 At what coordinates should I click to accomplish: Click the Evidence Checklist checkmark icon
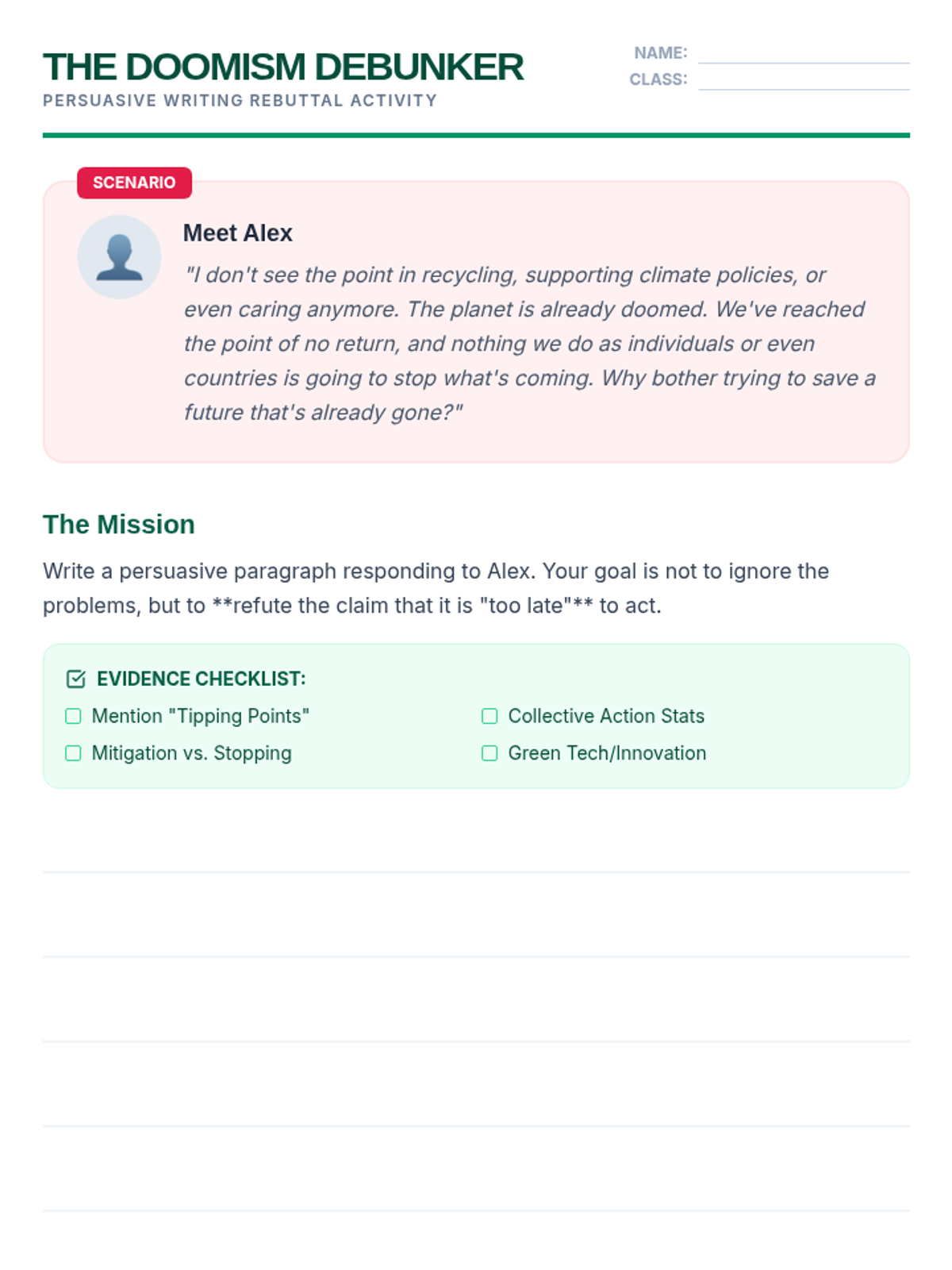pyautogui.click(x=75, y=679)
